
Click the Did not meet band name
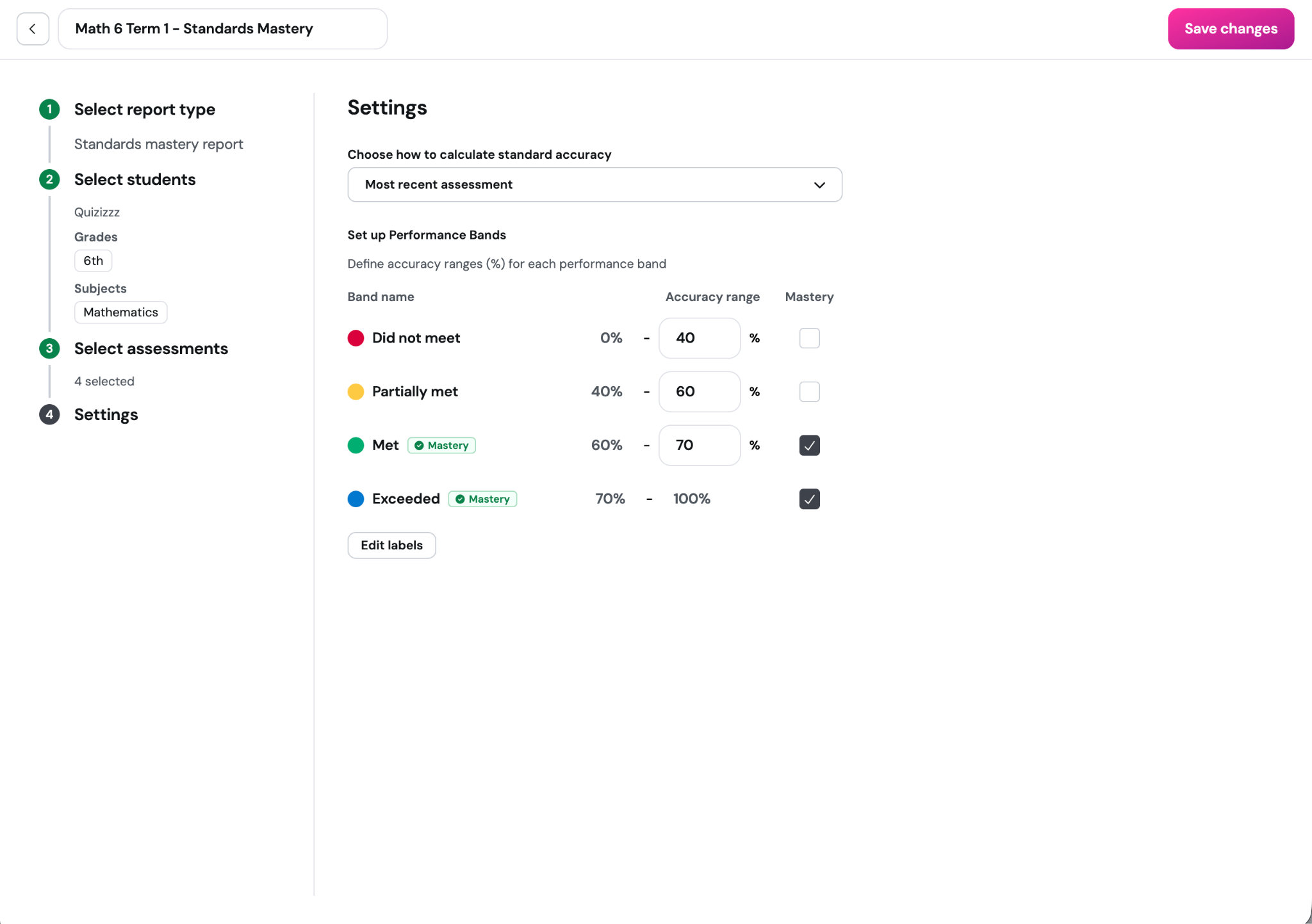coord(416,338)
